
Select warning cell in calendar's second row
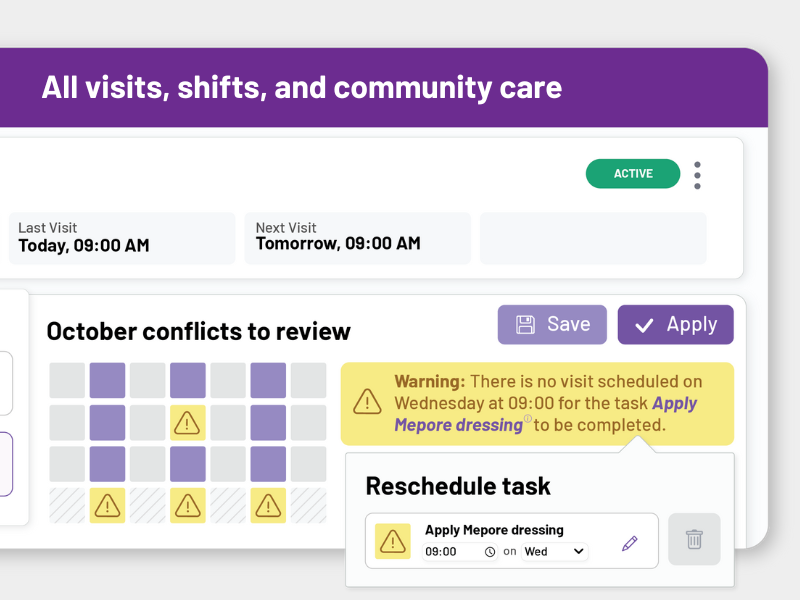click(188, 423)
